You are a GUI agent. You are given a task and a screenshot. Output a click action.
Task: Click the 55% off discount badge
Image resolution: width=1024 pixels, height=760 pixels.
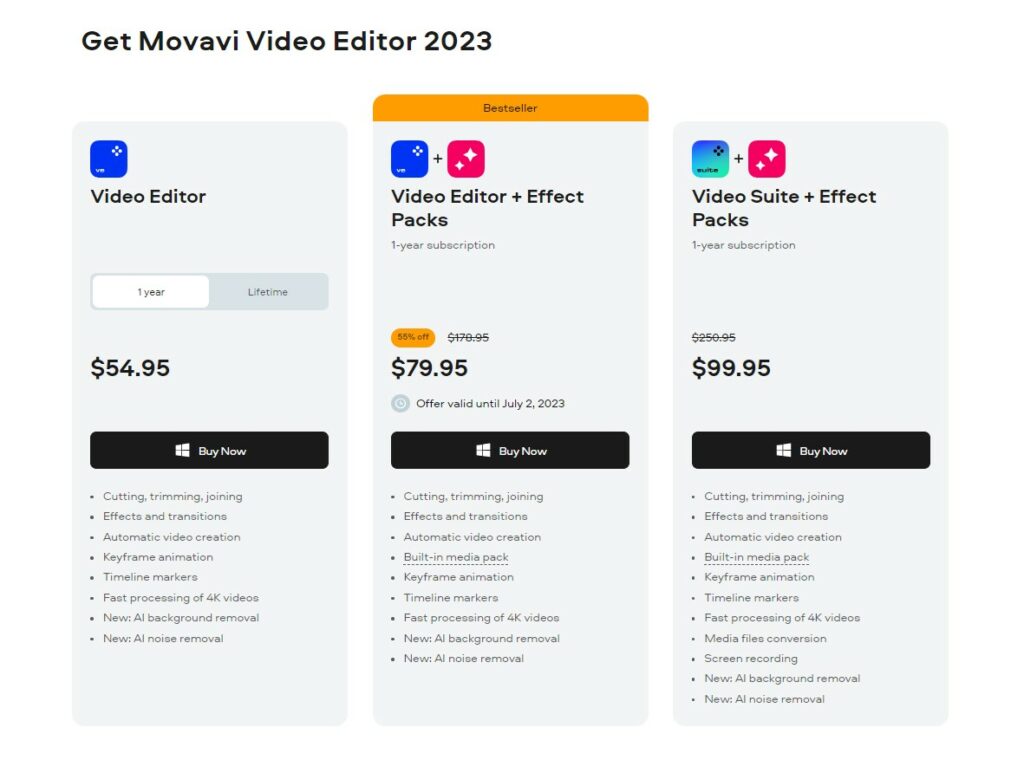point(413,337)
